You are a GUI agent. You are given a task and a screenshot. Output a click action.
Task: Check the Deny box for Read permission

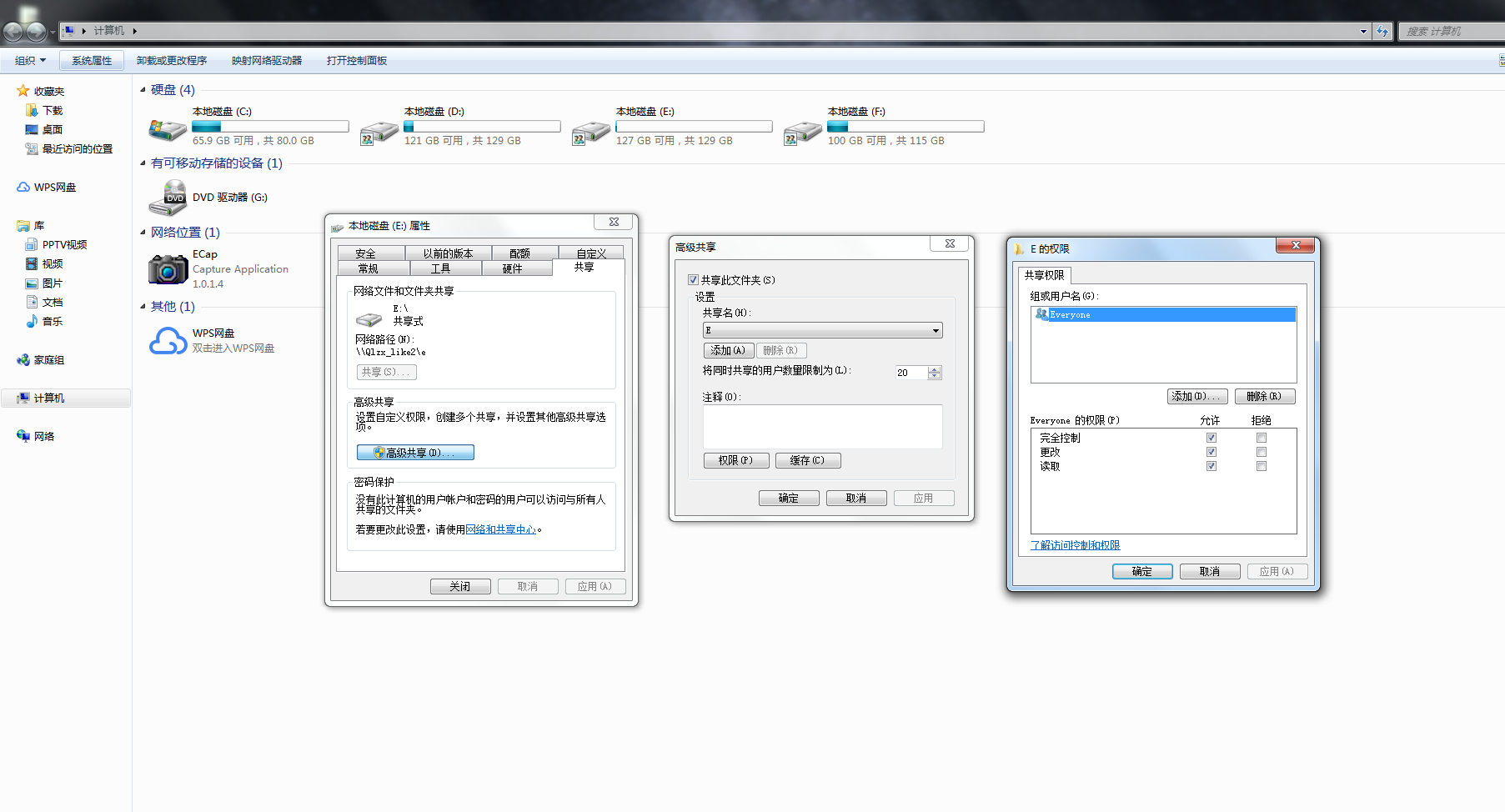tap(1262, 466)
